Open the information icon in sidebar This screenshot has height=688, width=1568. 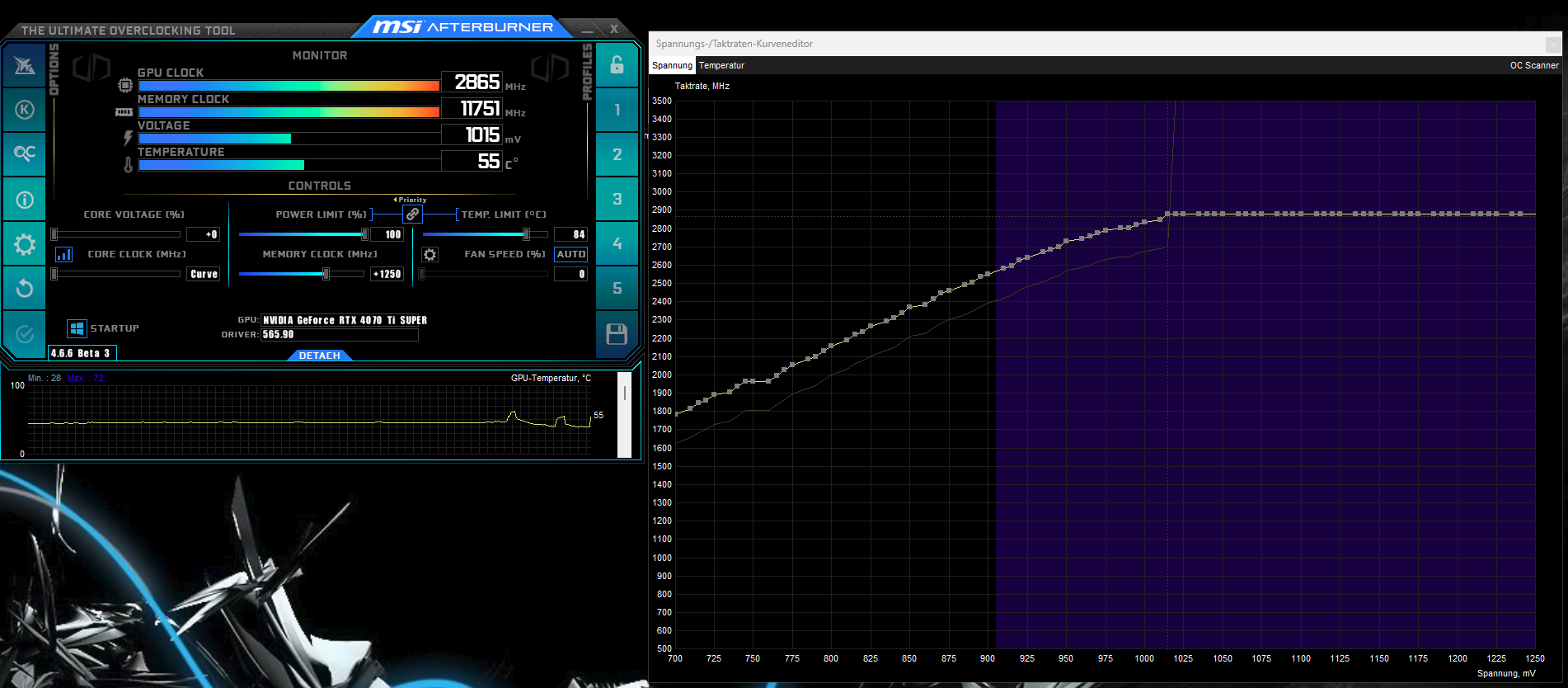click(24, 200)
